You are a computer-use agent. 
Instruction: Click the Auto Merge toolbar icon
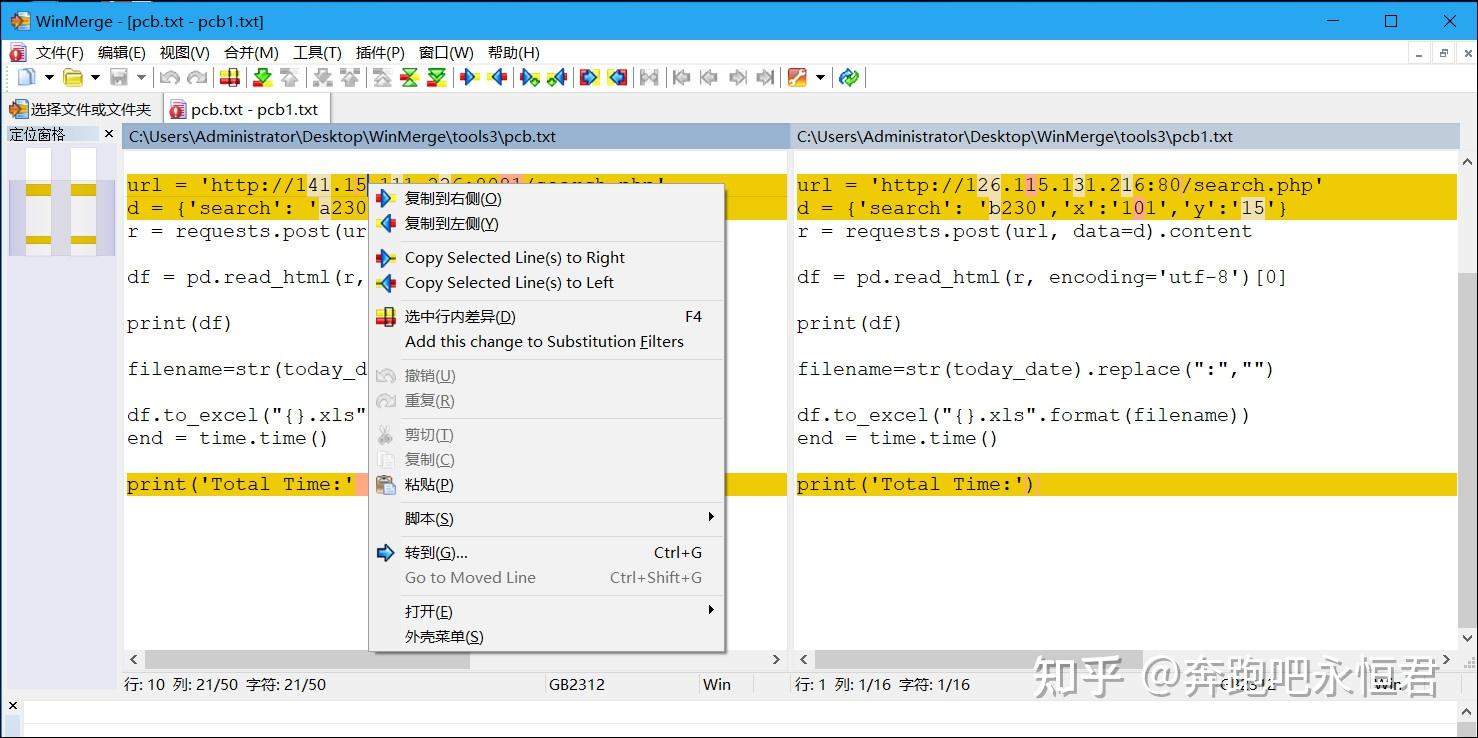pyautogui.click(x=650, y=77)
